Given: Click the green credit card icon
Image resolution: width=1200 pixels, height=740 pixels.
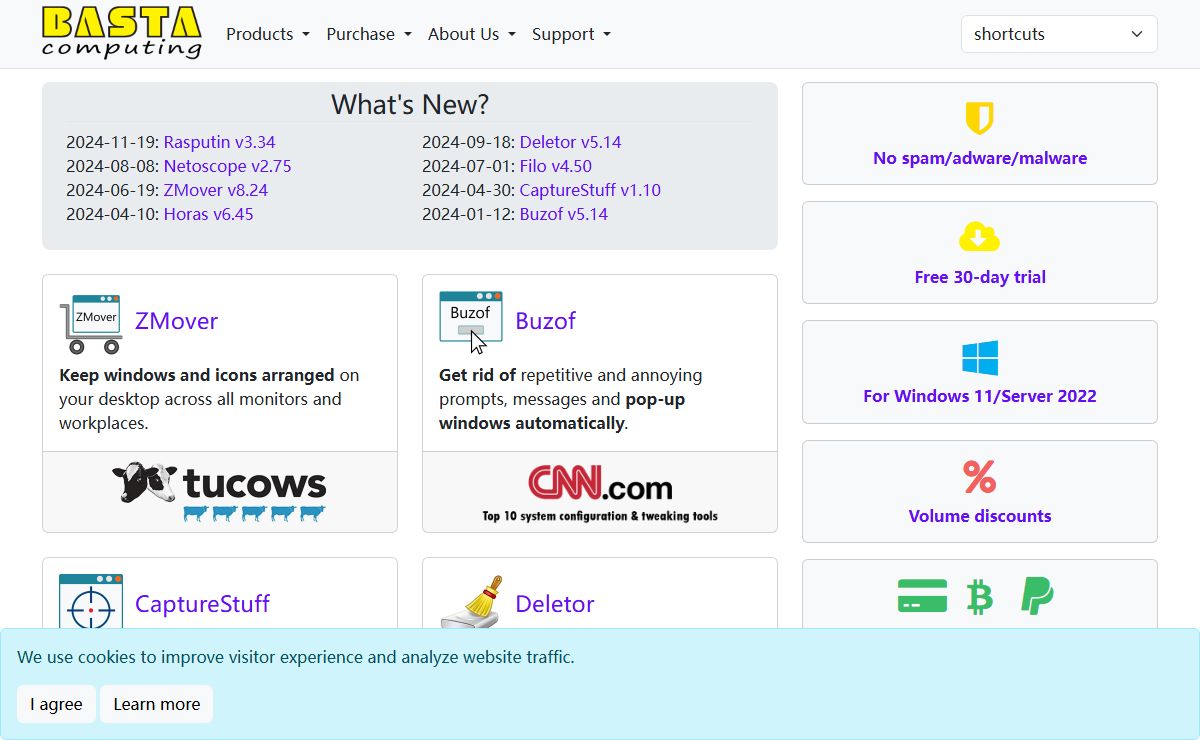Looking at the screenshot, I should click(922, 597).
